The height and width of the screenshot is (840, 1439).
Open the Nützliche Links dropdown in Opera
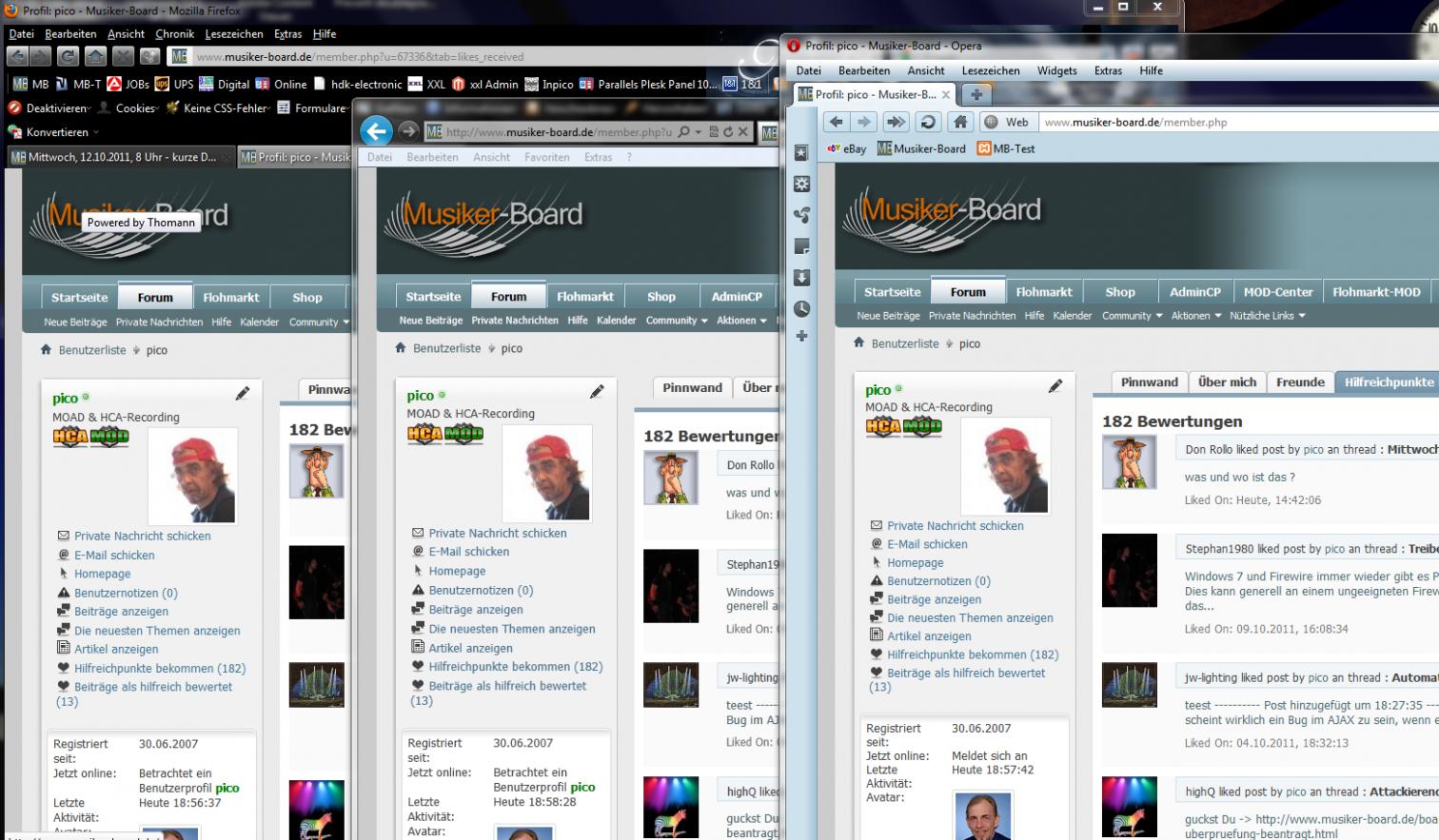[1268, 316]
